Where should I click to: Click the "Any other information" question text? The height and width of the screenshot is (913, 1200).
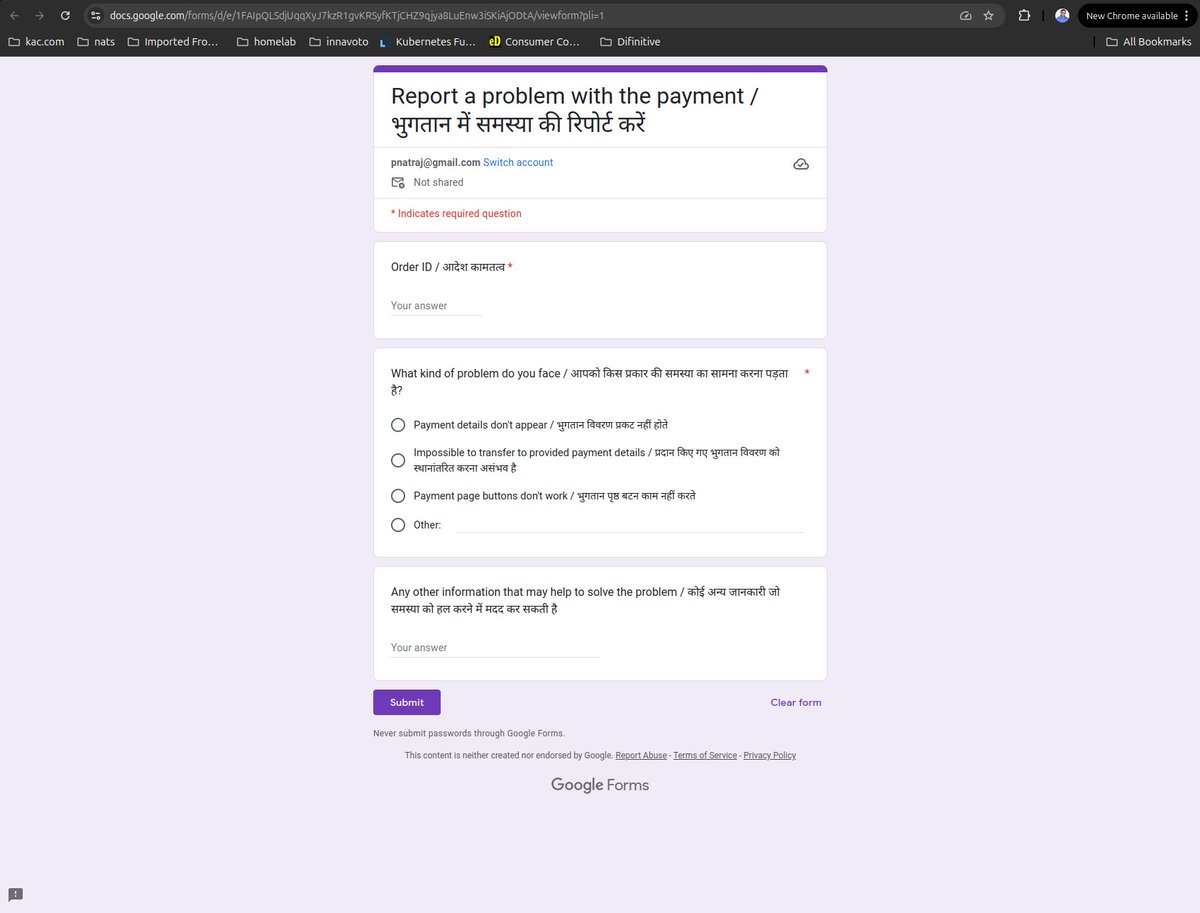tap(586, 600)
